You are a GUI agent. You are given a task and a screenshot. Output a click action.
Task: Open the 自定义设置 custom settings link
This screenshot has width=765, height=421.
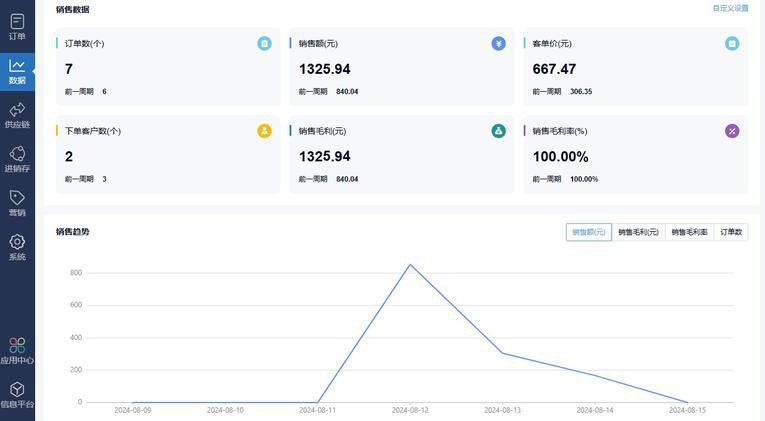point(730,8)
